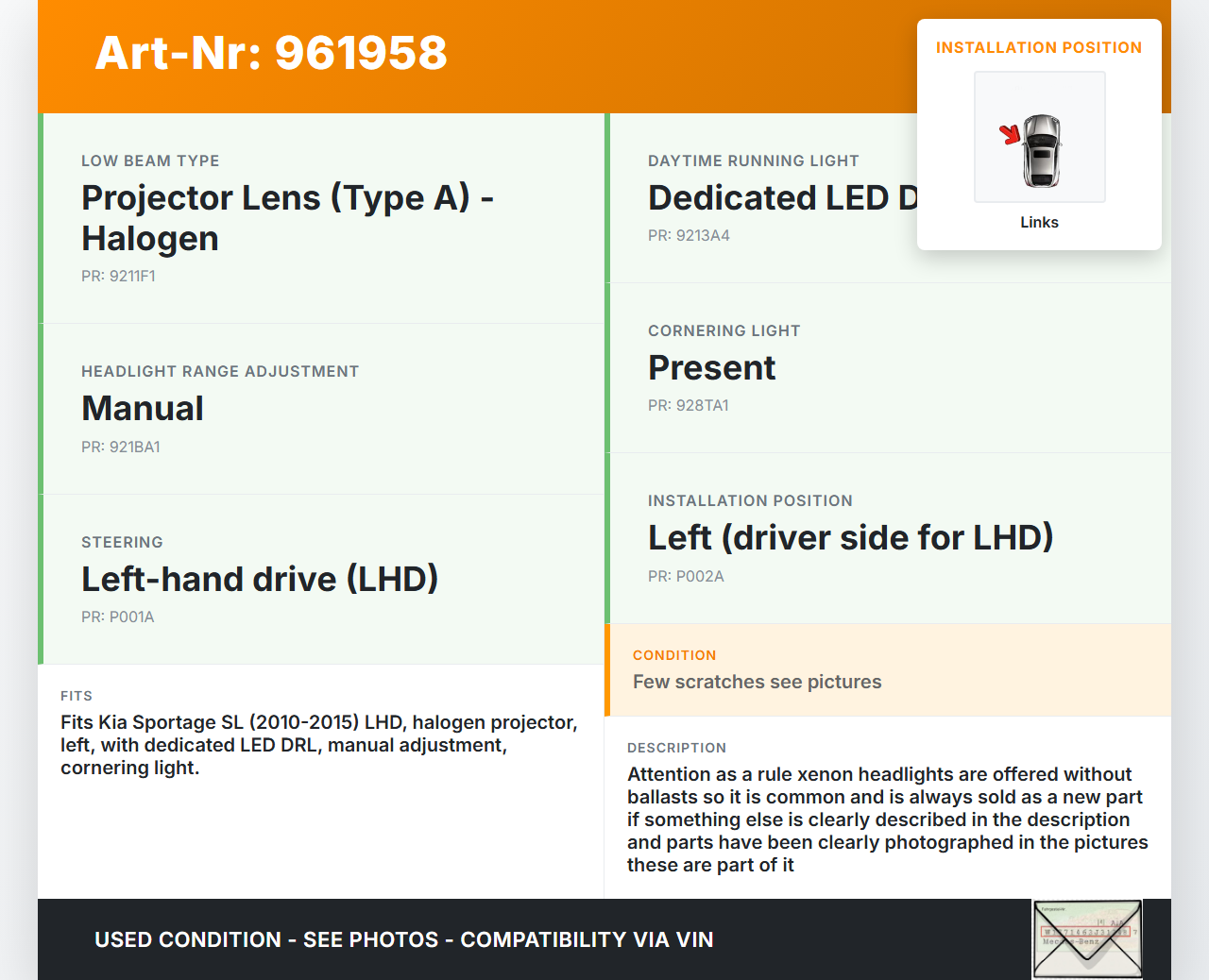Click the Art-Nr: 961958 heading
Image resolution: width=1209 pixels, height=980 pixels.
pos(271,53)
